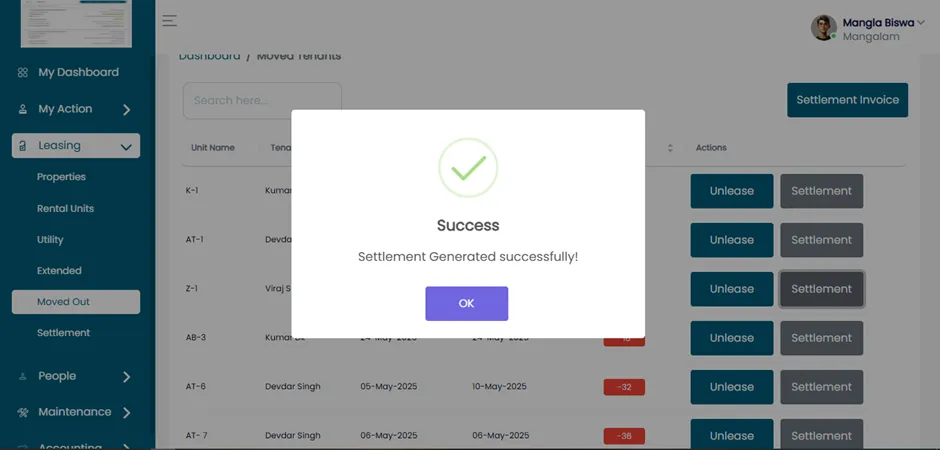Image resolution: width=940 pixels, height=450 pixels.
Task: Click the OK button in the success dialog
Action: point(466,303)
